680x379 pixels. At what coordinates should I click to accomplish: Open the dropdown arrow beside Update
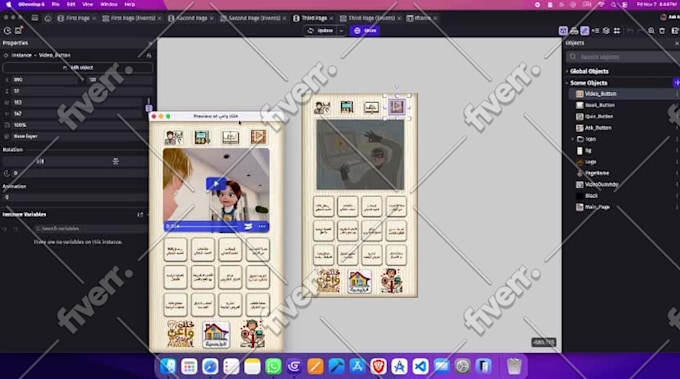click(x=341, y=31)
